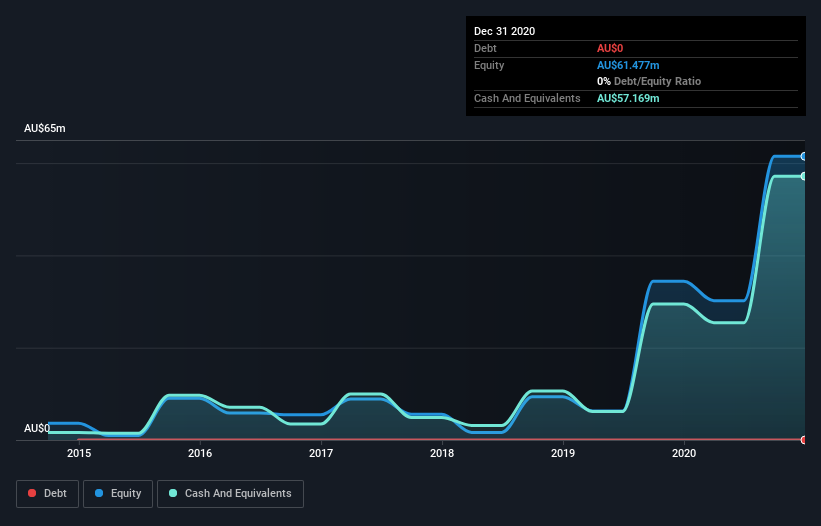Select the teal Cash endpoint marker
Image resolution: width=821 pixels, height=526 pixels.
point(804,176)
